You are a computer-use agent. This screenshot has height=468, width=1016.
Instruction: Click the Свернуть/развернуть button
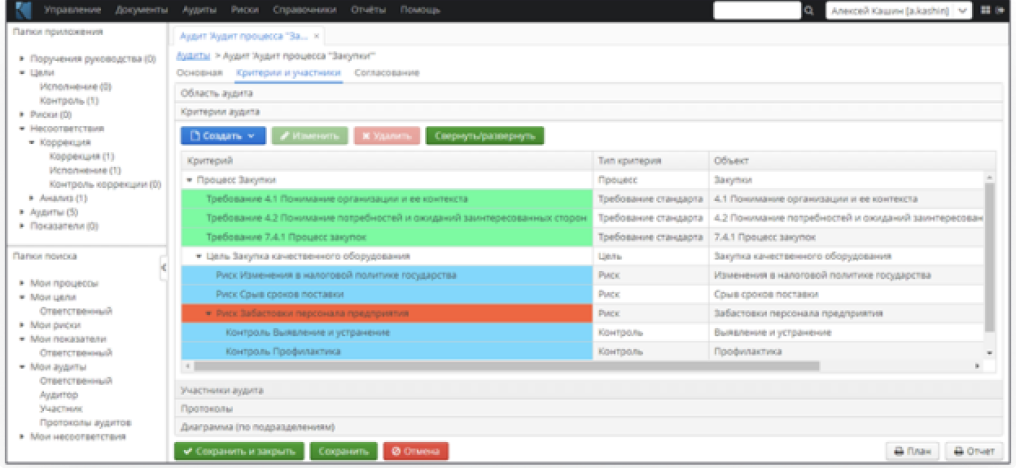pyautogui.click(x=485, y=136)
